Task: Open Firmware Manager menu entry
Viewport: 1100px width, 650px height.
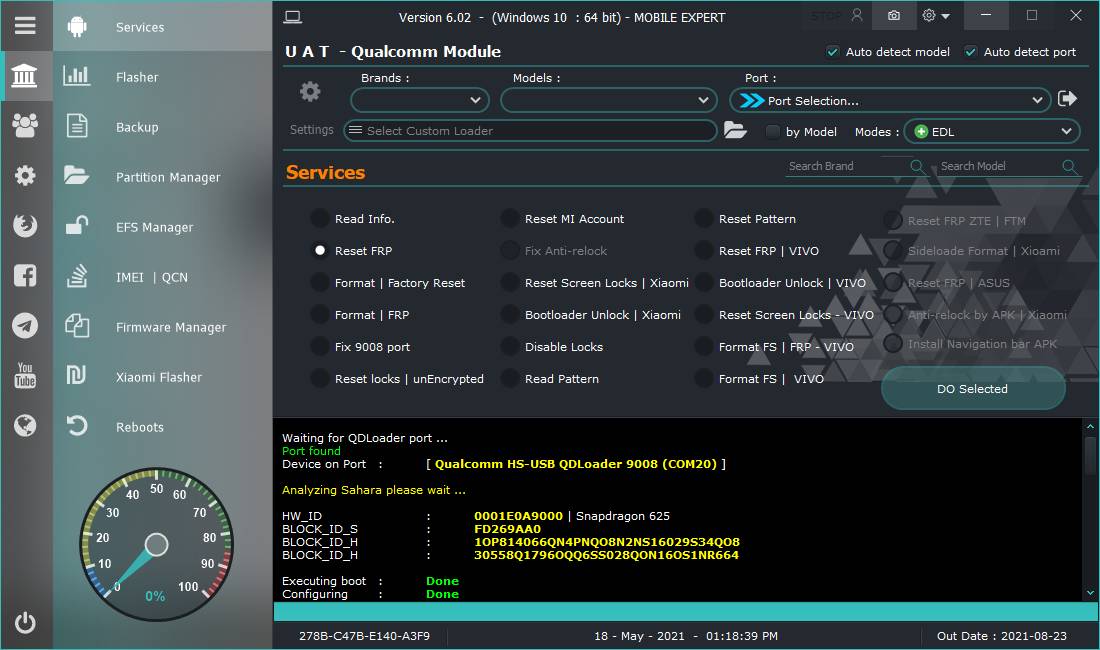Action: click(x=170, y=327)
